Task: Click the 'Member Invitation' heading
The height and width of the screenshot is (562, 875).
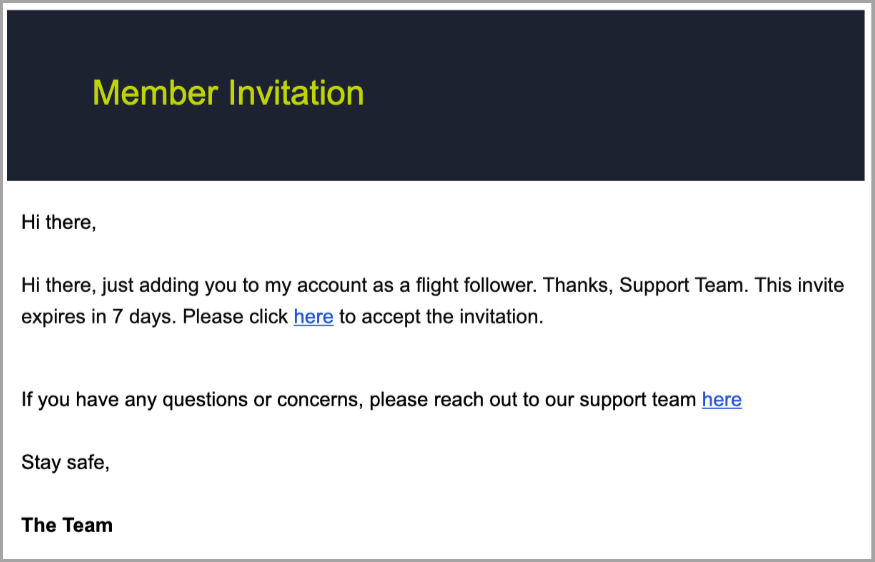Action: pyautogui.click(x=228, y=93)
